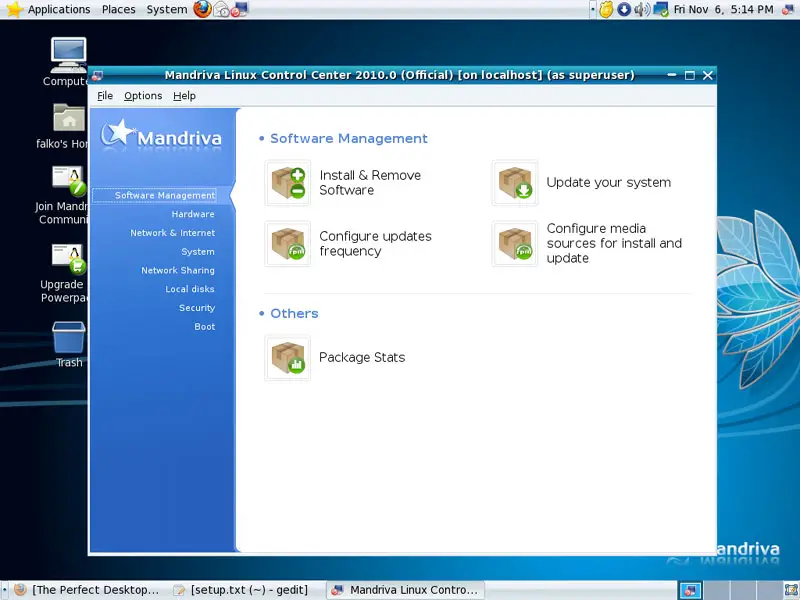Switch to the Hardware category
Viewport: 800px width, 600px height.
pyautogui.click(x=193, y=214)
